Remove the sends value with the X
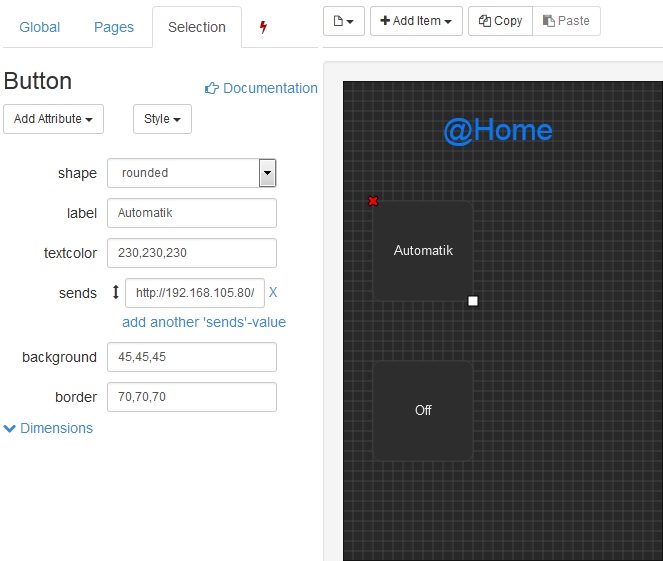Viewport: 663px width, 561px height. coord(273,293)
